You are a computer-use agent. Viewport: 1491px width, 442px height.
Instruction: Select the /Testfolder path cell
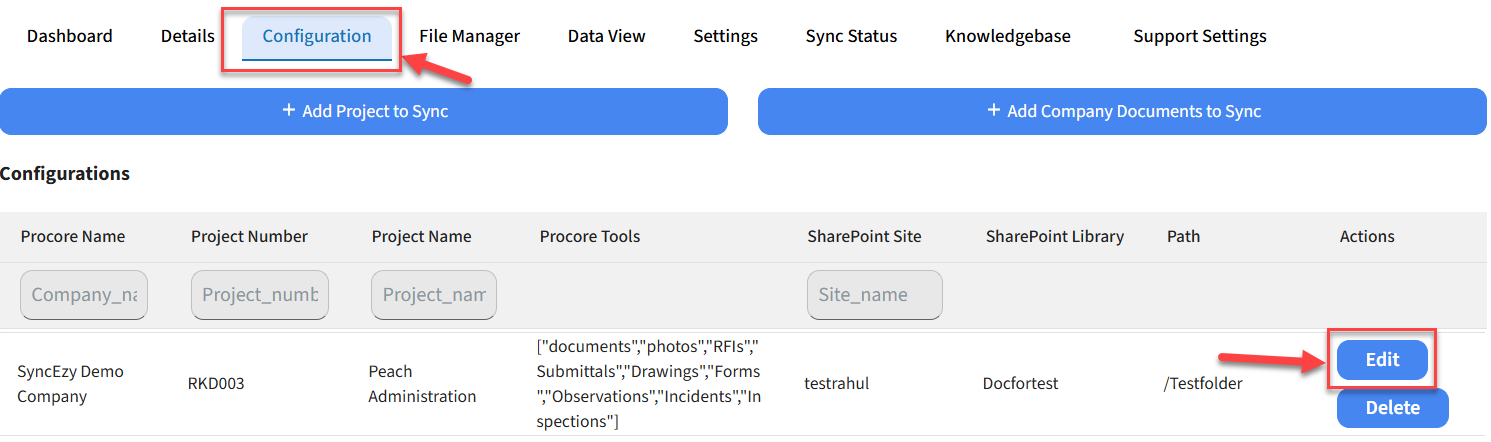[1204, 383]
